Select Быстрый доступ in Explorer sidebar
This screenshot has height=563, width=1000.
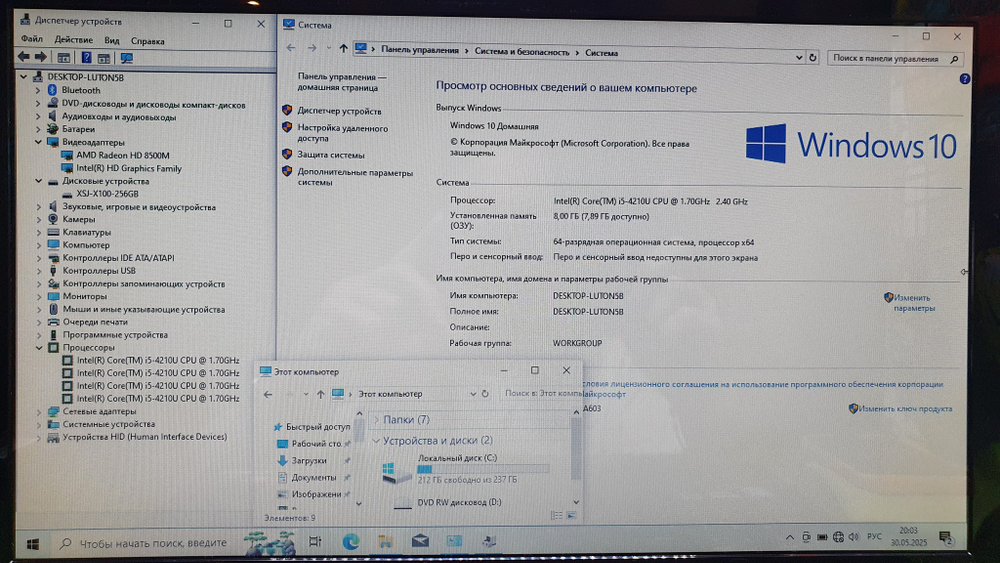click(318, 427)
